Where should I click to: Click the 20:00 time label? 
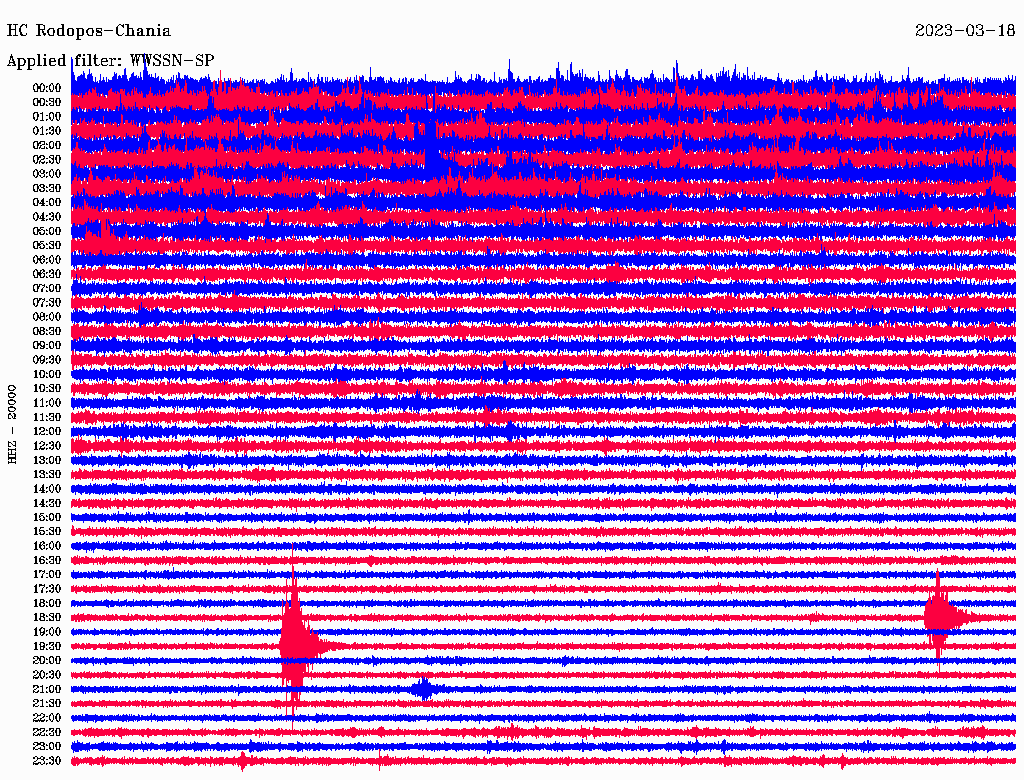(x=47, y=661)
